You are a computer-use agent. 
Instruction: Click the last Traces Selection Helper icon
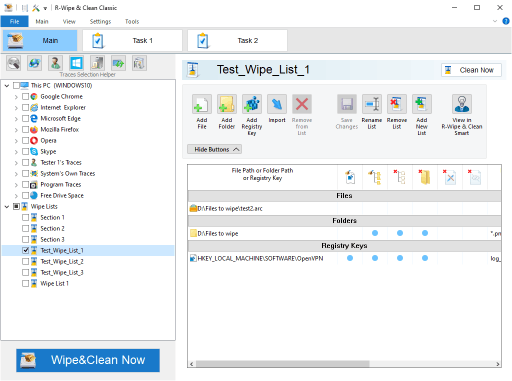pyautogui.click(x=139, y=63)
